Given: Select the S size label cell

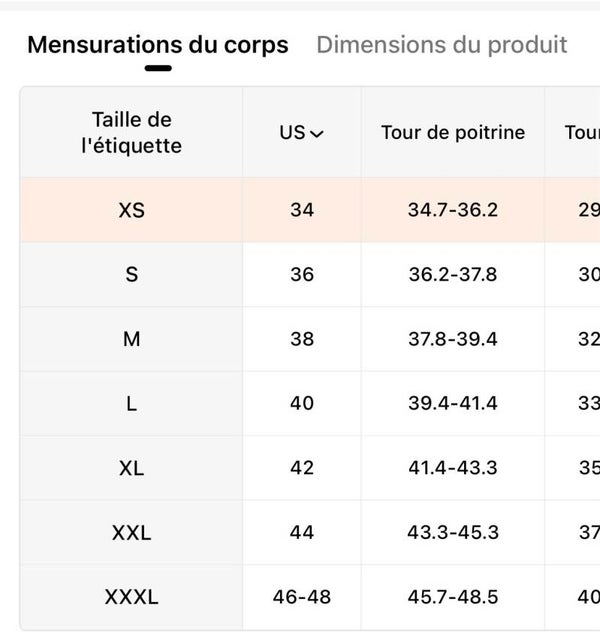Looking at the screenshot, I should (x=131, y=274).
